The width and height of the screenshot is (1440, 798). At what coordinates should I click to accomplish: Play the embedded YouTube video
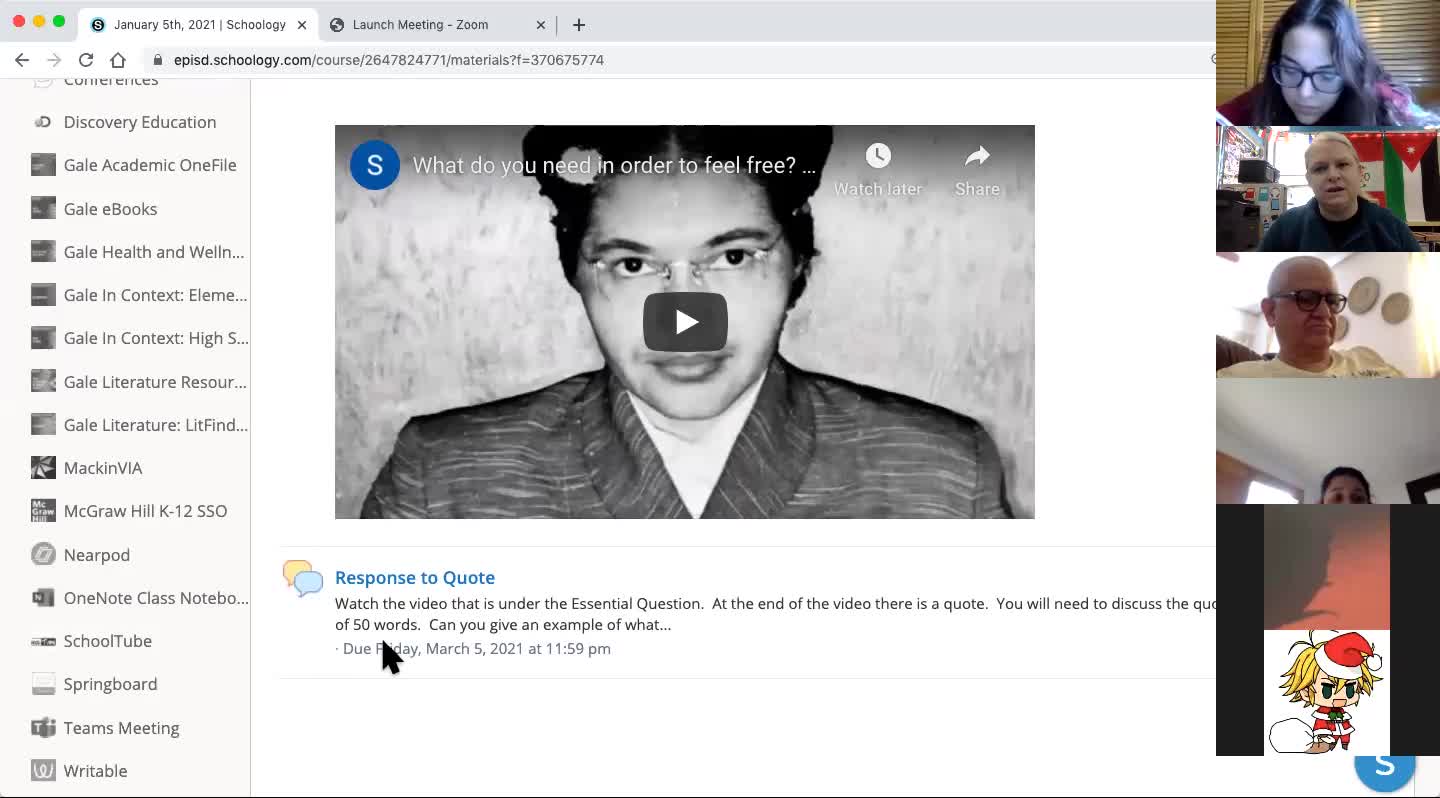[x=685, y=322]
